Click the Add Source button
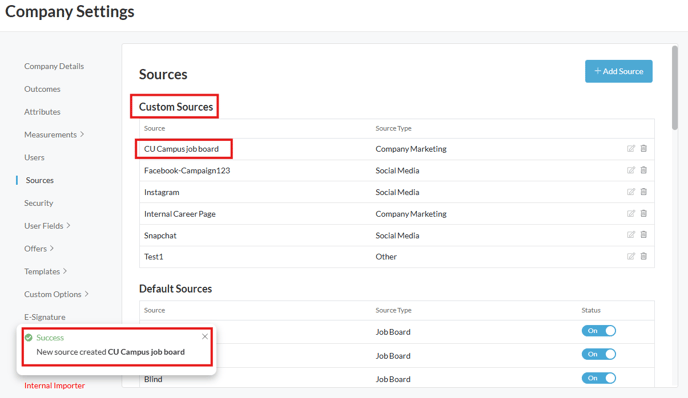The width and height of the screenshot is (688, 398). tap(619, 71)
